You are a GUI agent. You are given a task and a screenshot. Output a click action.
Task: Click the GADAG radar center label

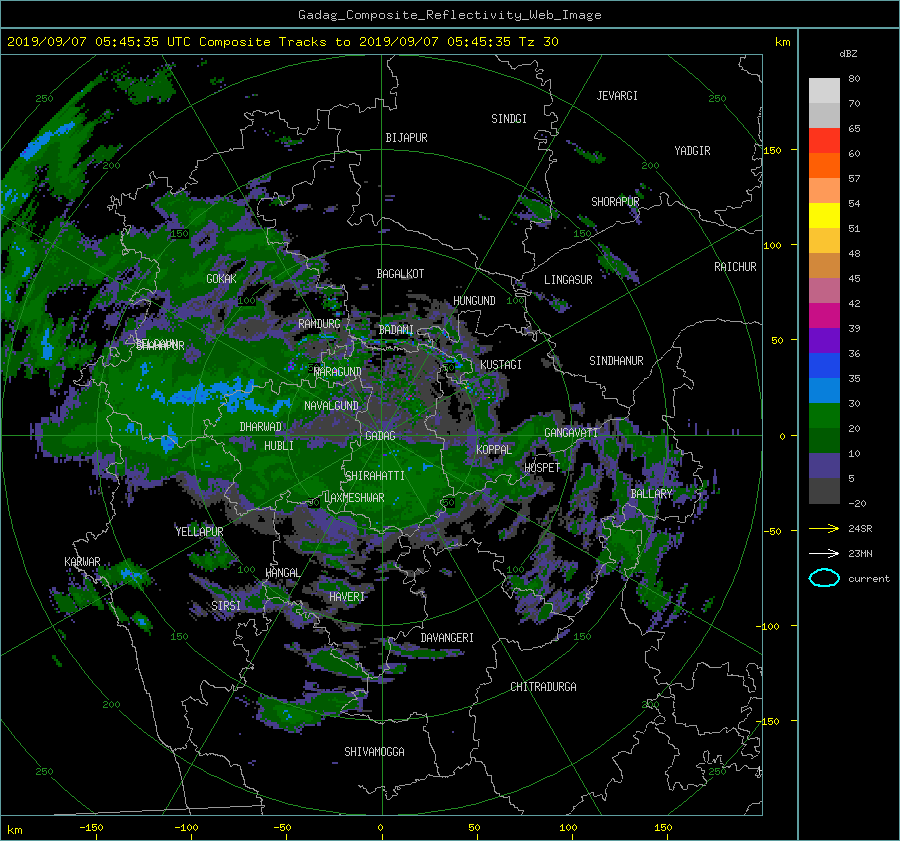380,436
